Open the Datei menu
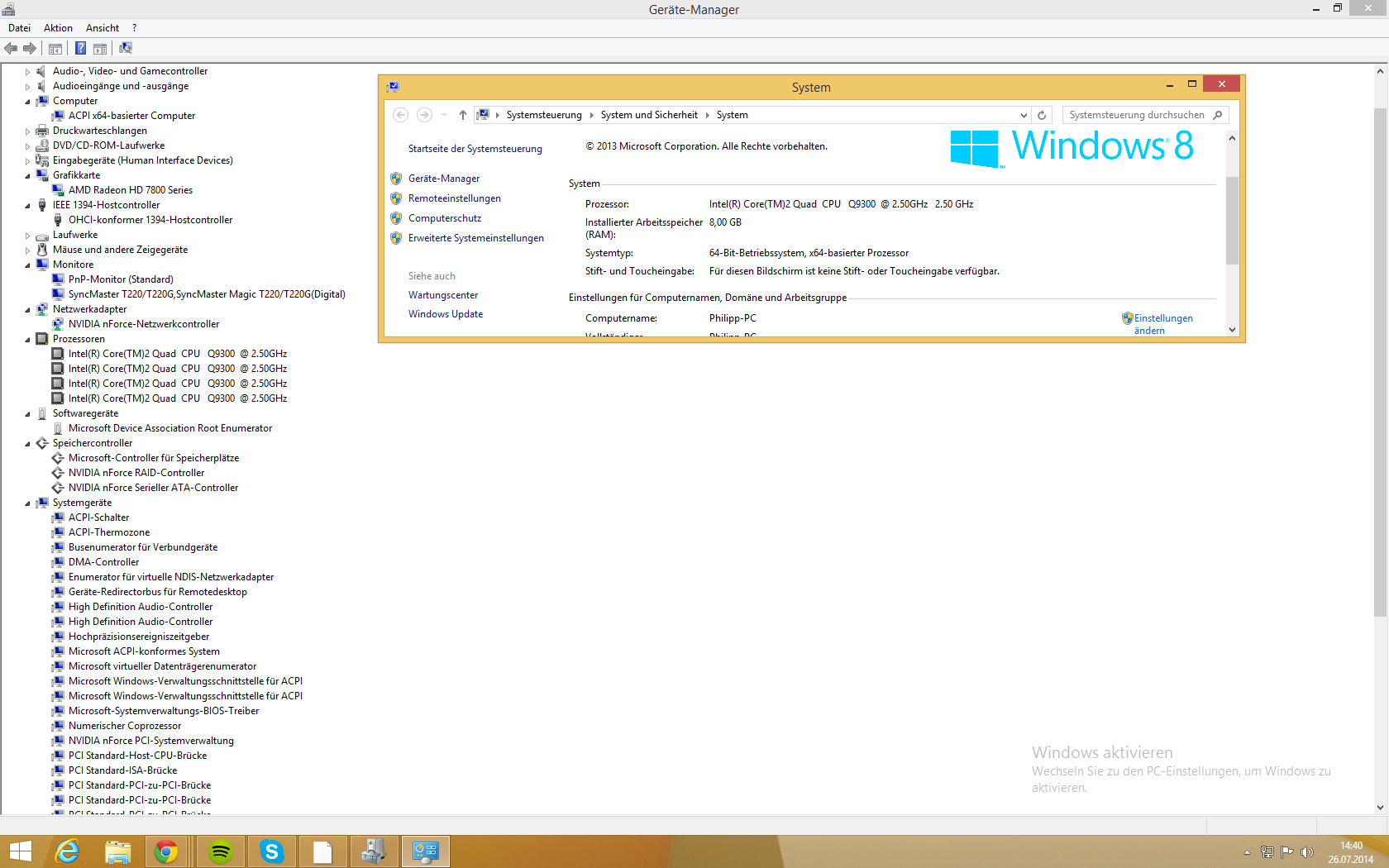Screen dimensions: 1389x868 [x=19, y=28]
